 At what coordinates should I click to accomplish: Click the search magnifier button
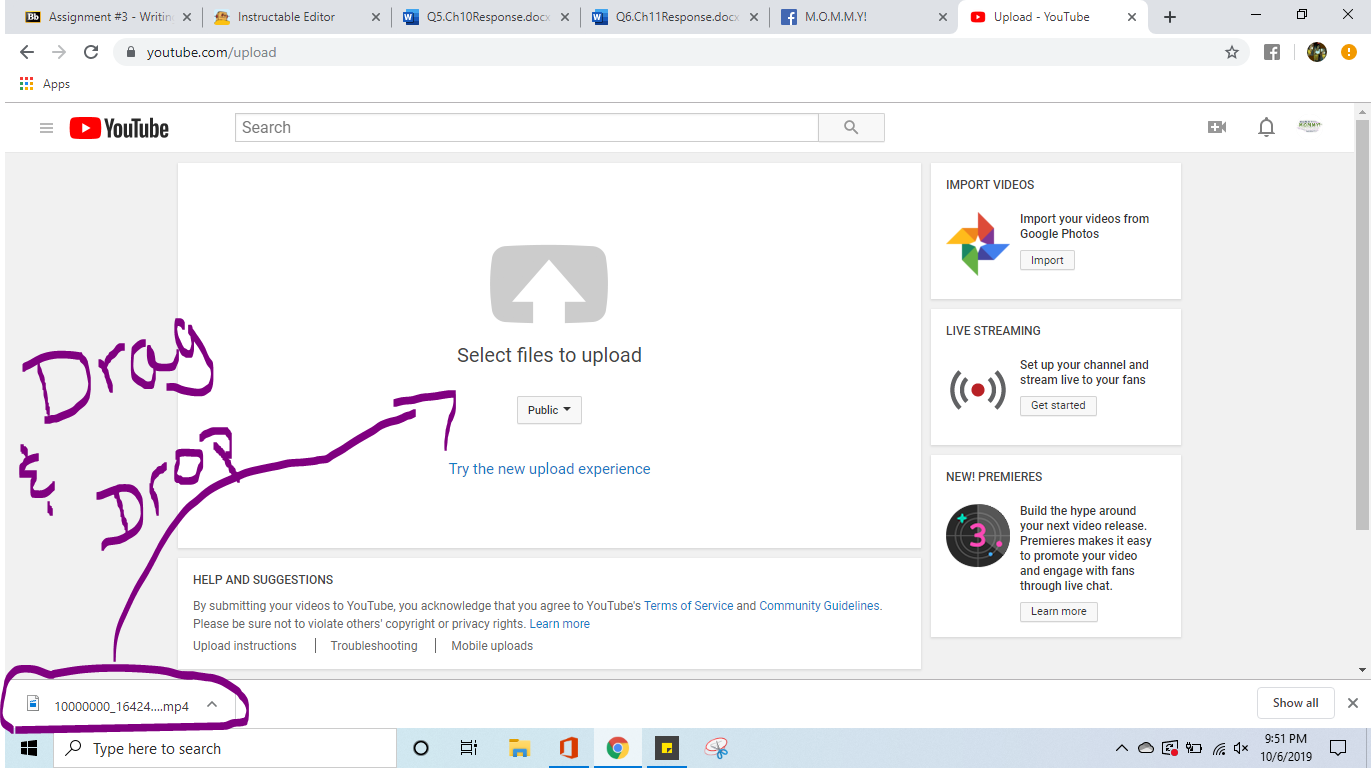pos(851,128)
